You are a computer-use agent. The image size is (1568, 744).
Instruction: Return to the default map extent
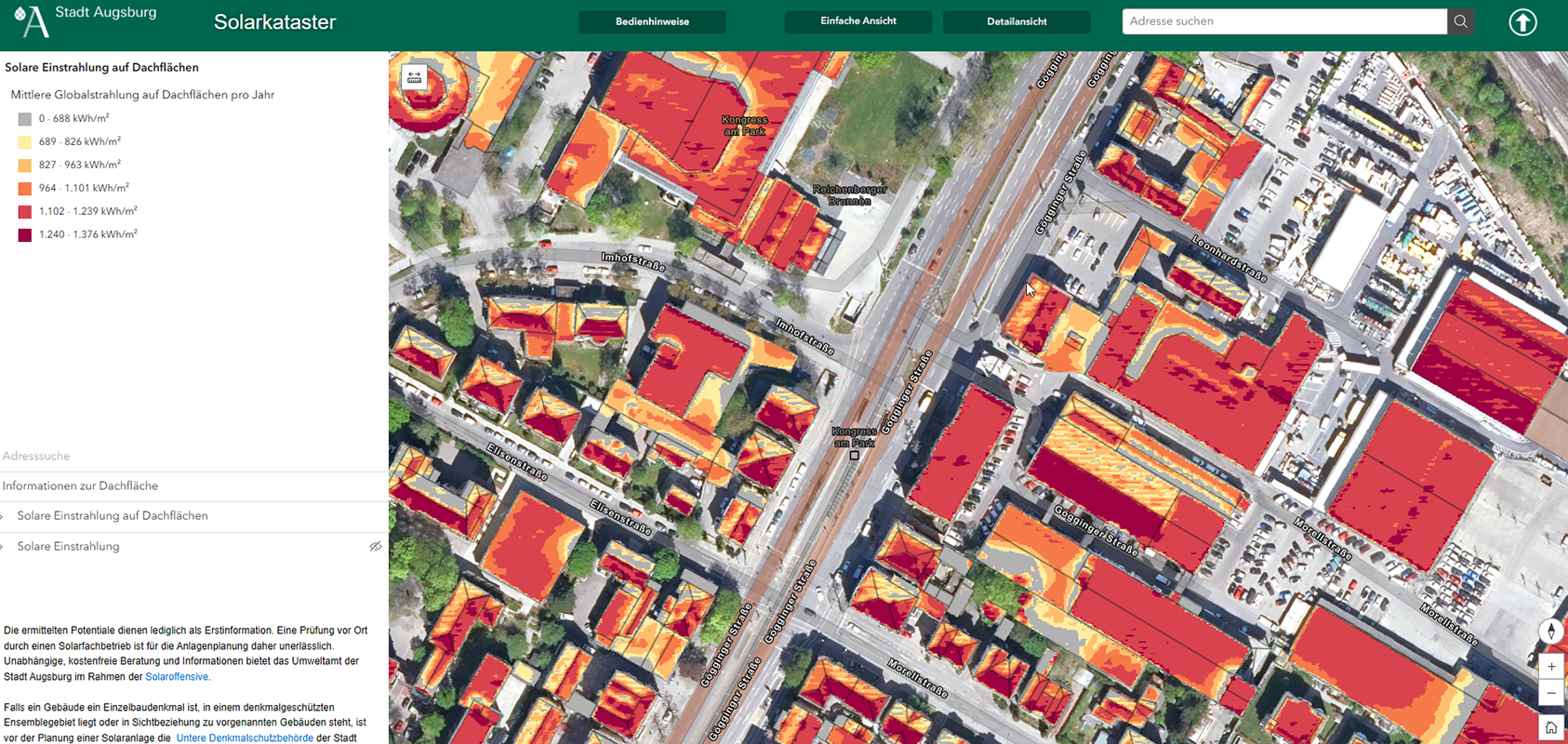pyautogui.click(x=1550, y=727)
